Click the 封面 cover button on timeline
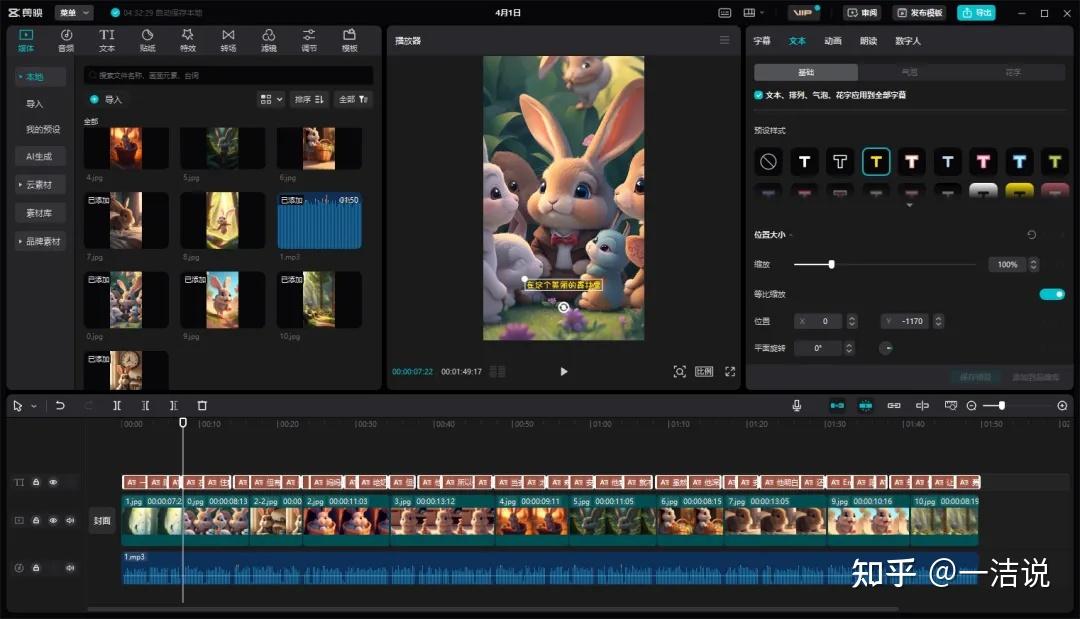Viewport: 1080px width, 619px height. 102,521
